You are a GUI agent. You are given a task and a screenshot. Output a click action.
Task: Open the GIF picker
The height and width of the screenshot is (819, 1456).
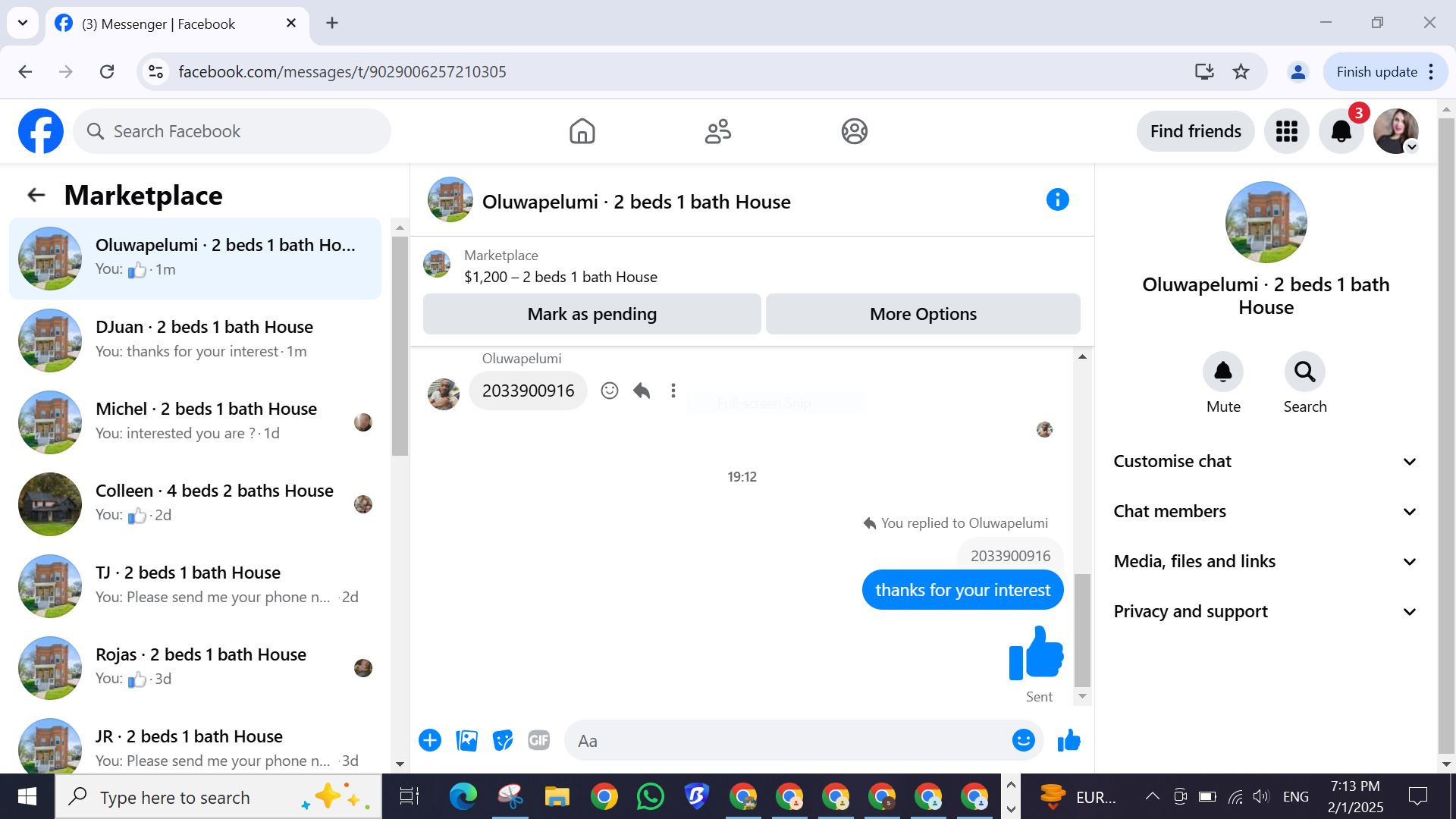(538, 740)
